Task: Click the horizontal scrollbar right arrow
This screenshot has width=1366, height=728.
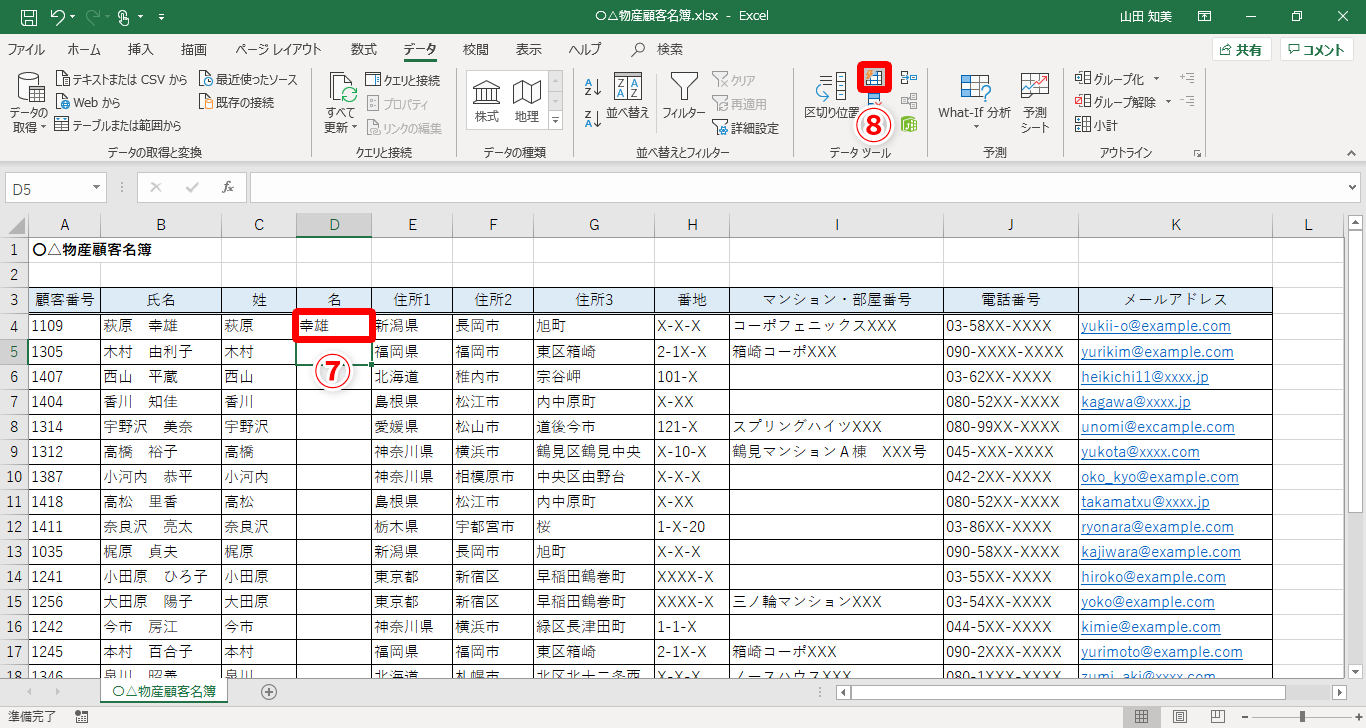Action: coord(1340,692)
